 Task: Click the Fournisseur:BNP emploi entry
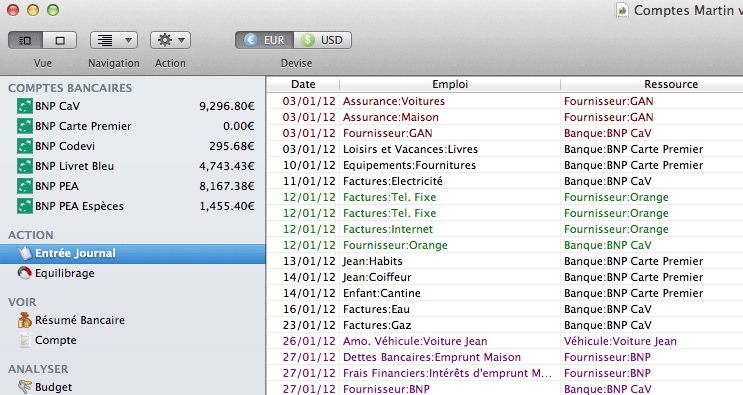(386, 389)
